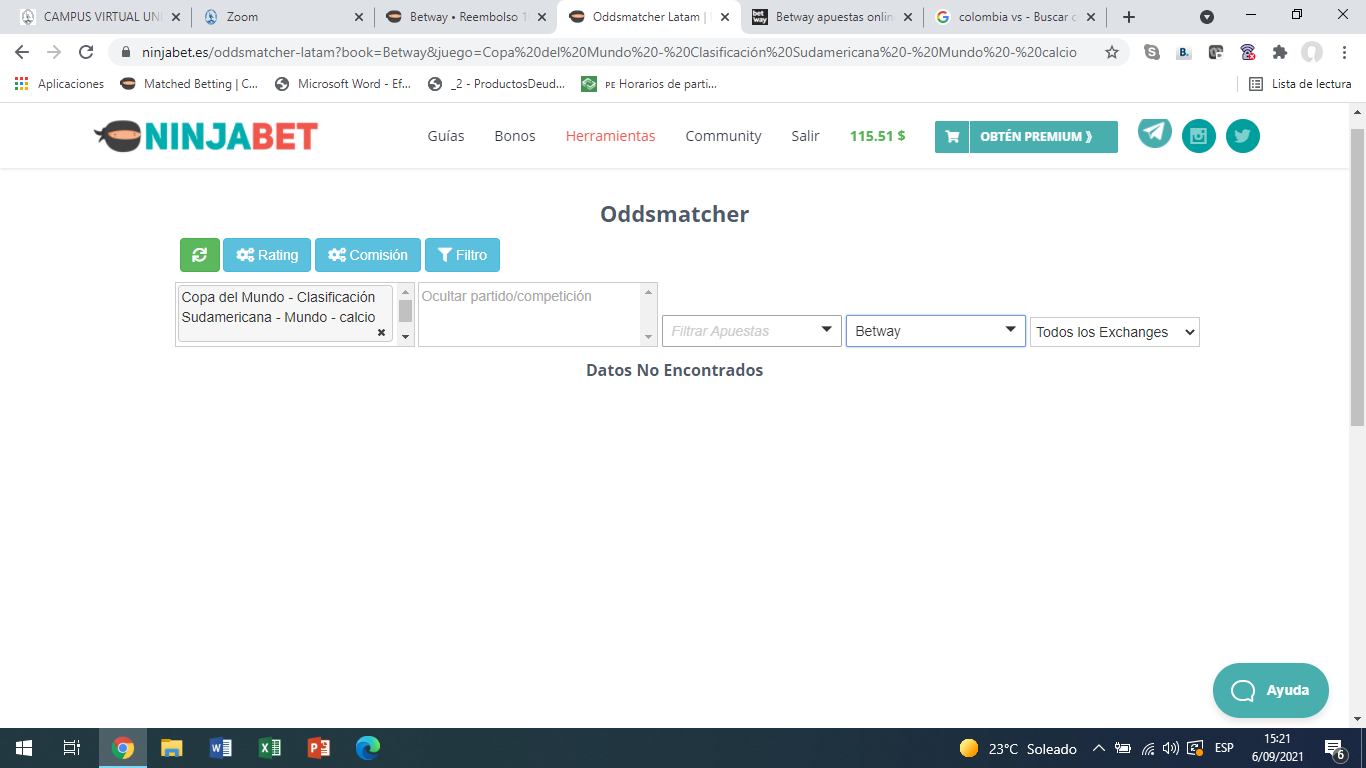
Task: Open a new browser tab
Action: point(1129,17)
